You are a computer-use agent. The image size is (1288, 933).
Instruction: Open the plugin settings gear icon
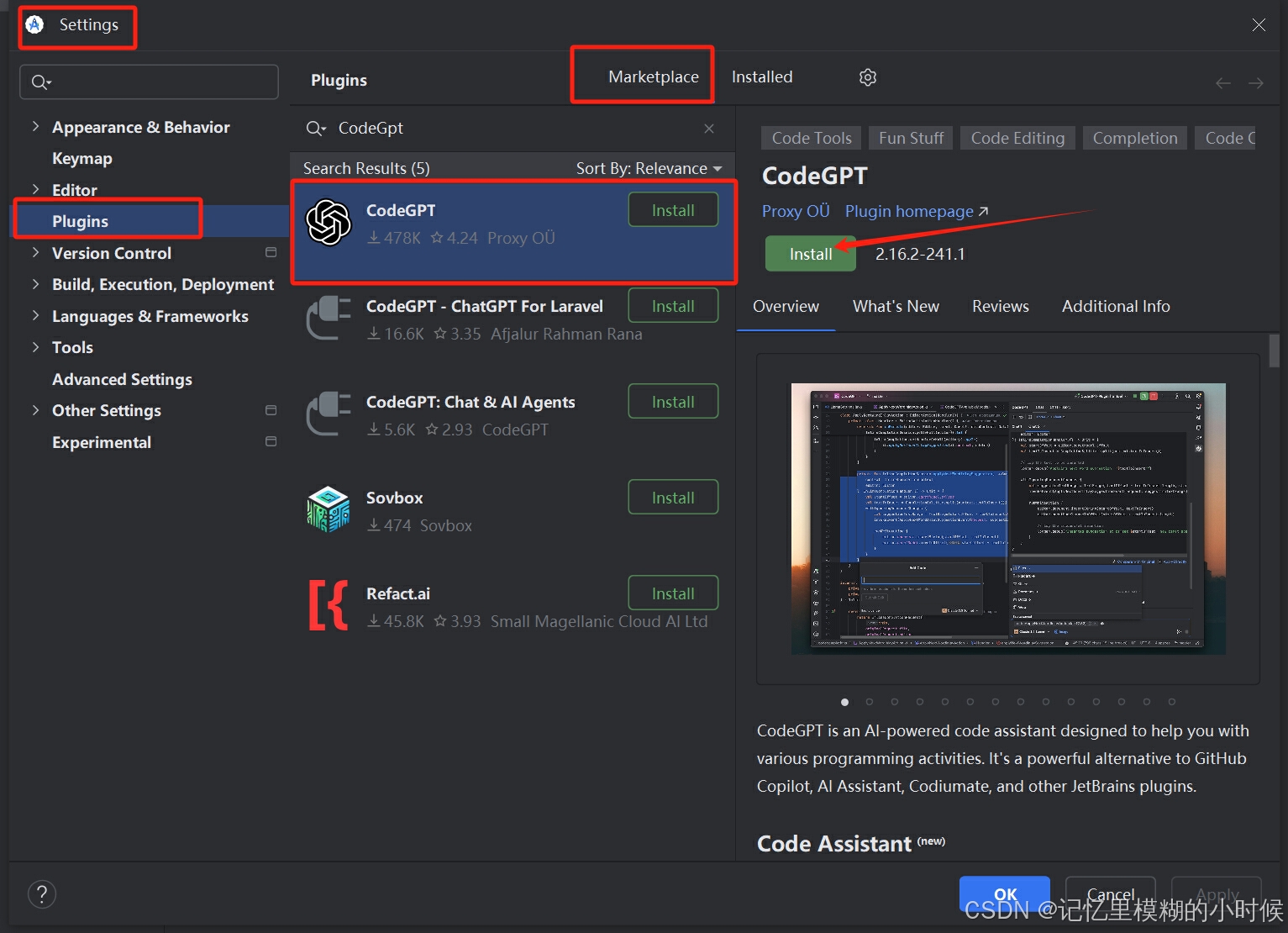pos(868,76)
